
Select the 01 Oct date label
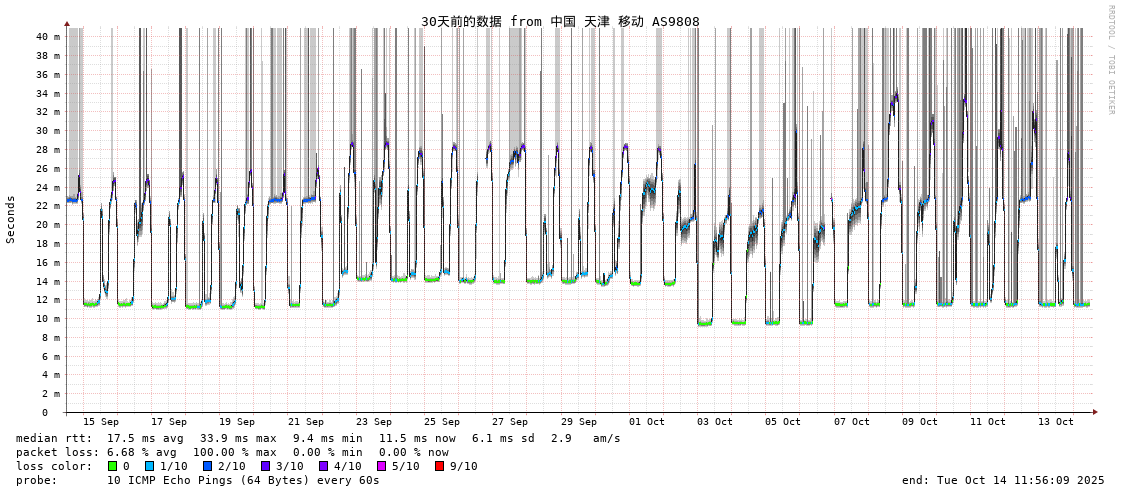646,422
